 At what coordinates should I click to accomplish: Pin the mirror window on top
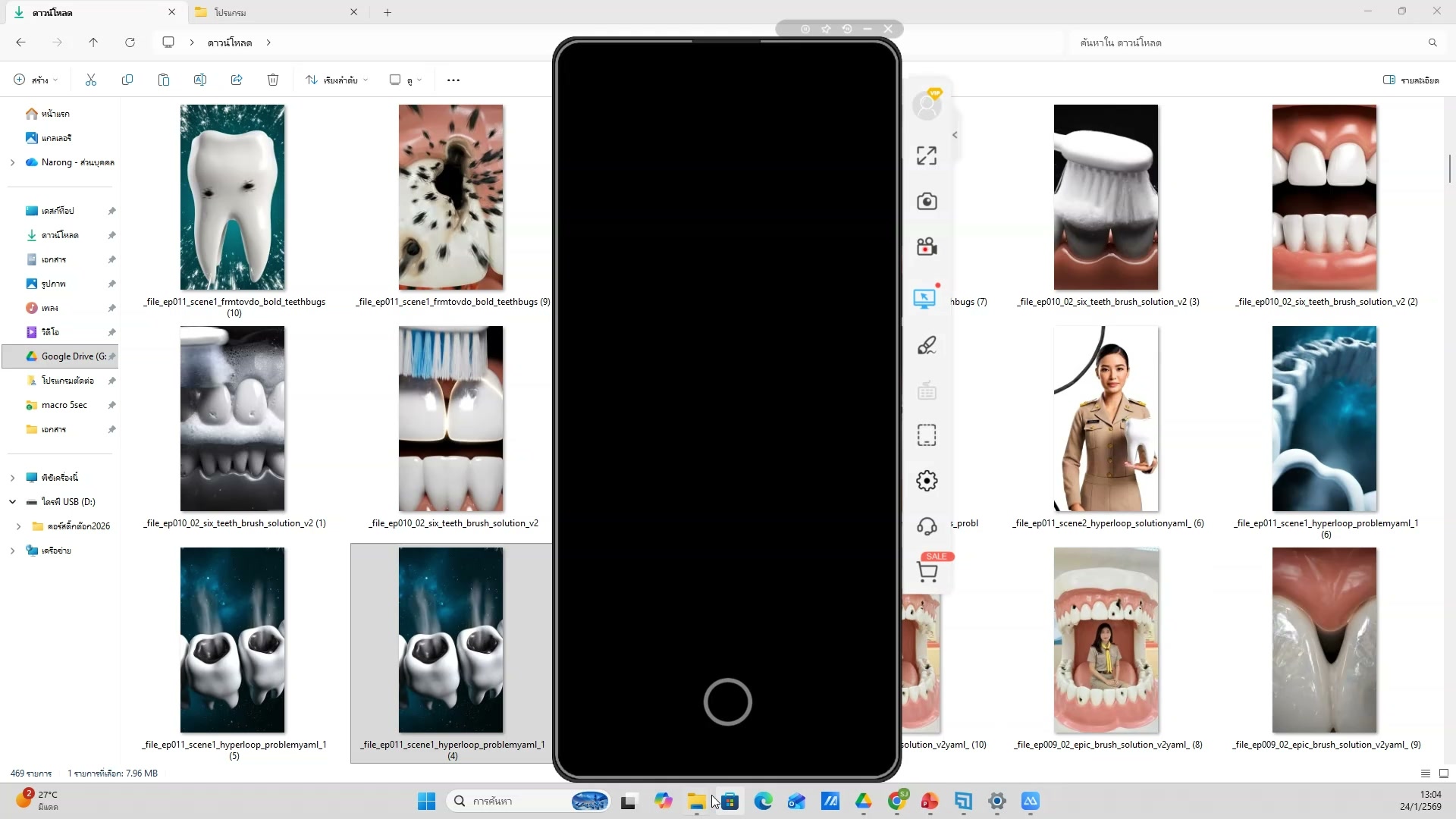(x=826, y=29)
